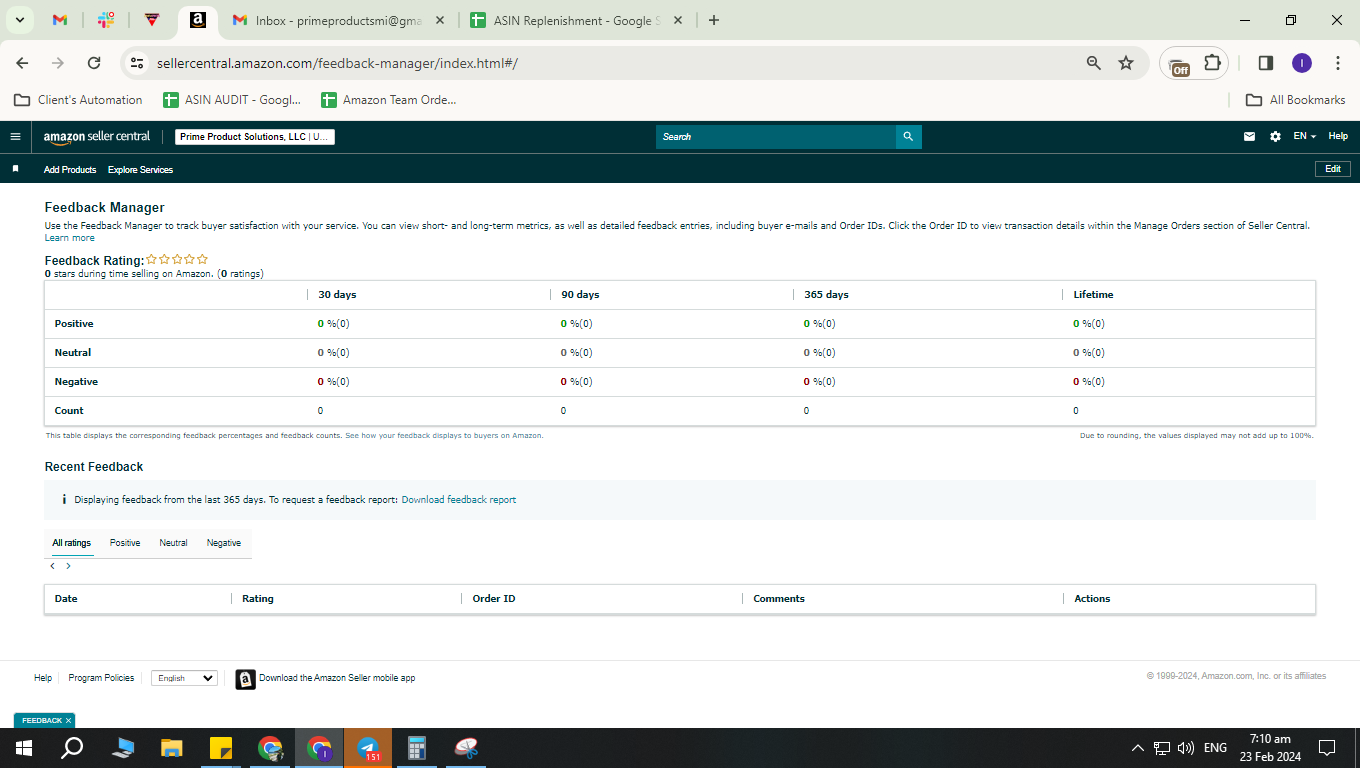
Task: Click the Amazon Seller Central logo
Action: (x=97, y=137)
